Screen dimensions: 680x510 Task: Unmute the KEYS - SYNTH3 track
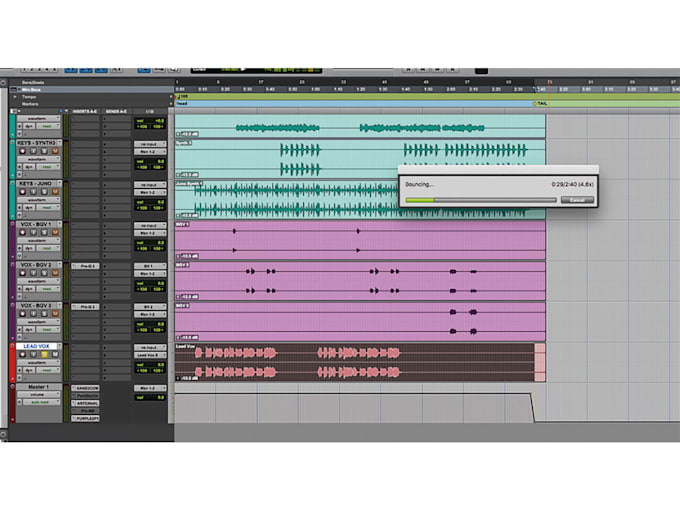click(x=55, y=151)
